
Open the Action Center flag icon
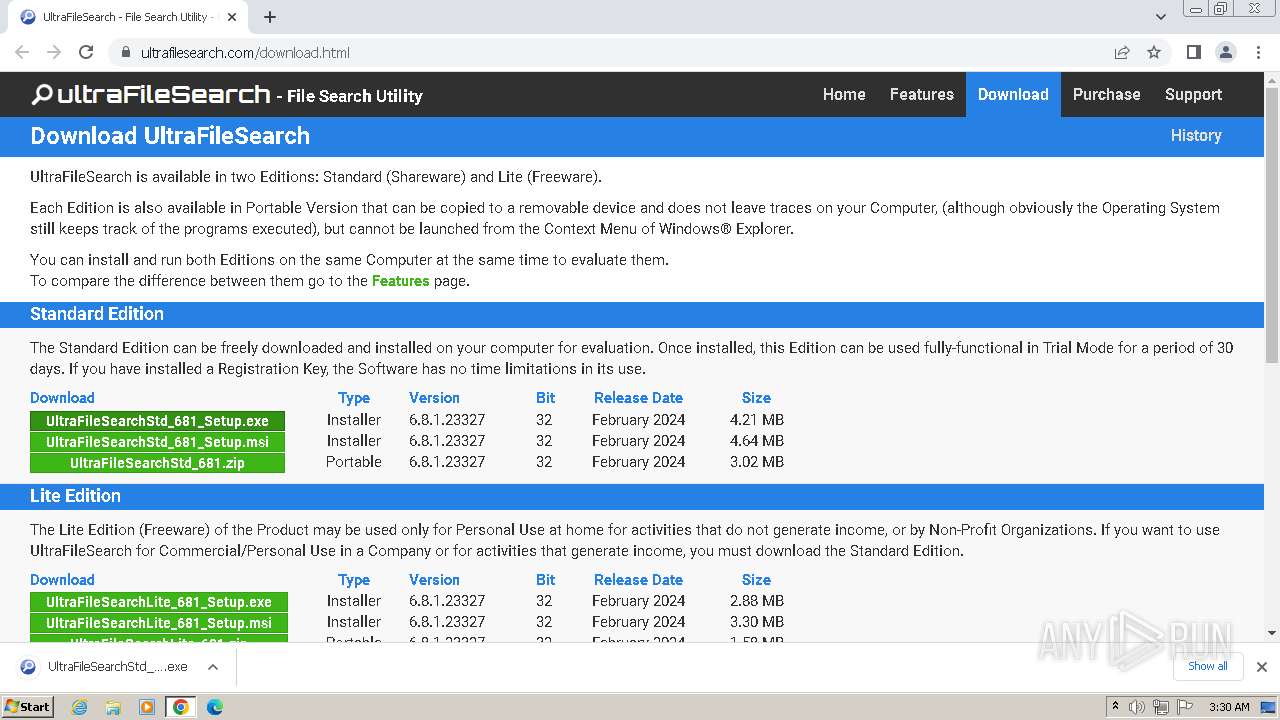[1185, 707]
